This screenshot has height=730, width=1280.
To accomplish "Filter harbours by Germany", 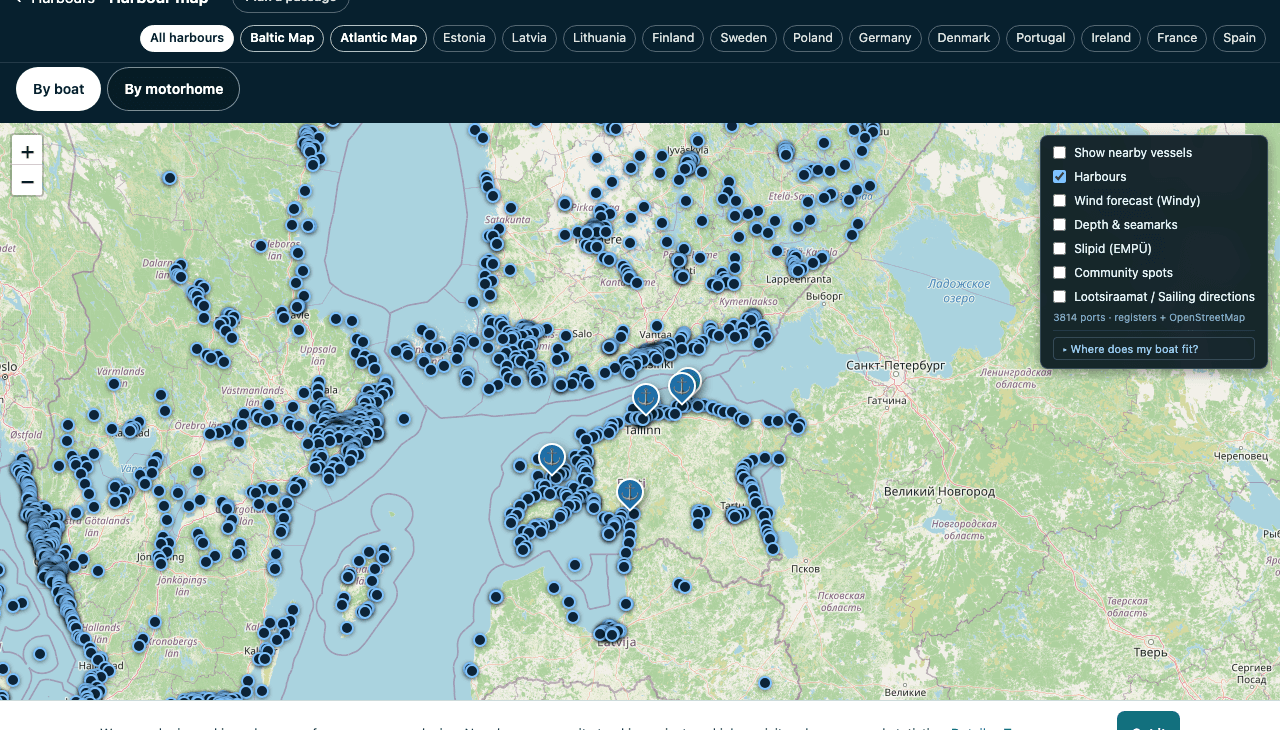I will pos(885,38).
